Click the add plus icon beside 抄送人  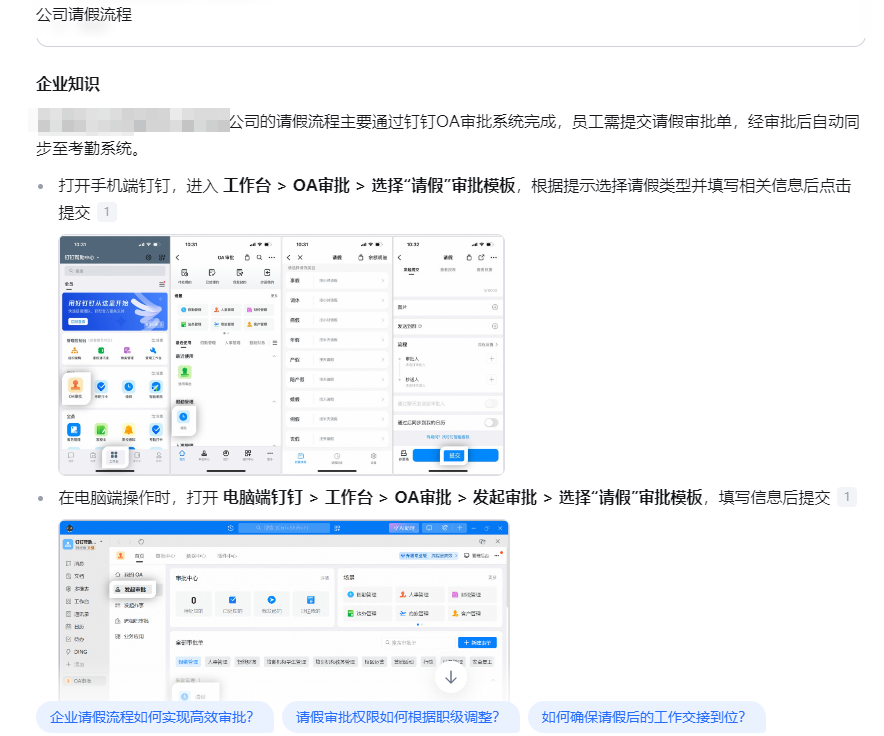click(x=490, y=380)
